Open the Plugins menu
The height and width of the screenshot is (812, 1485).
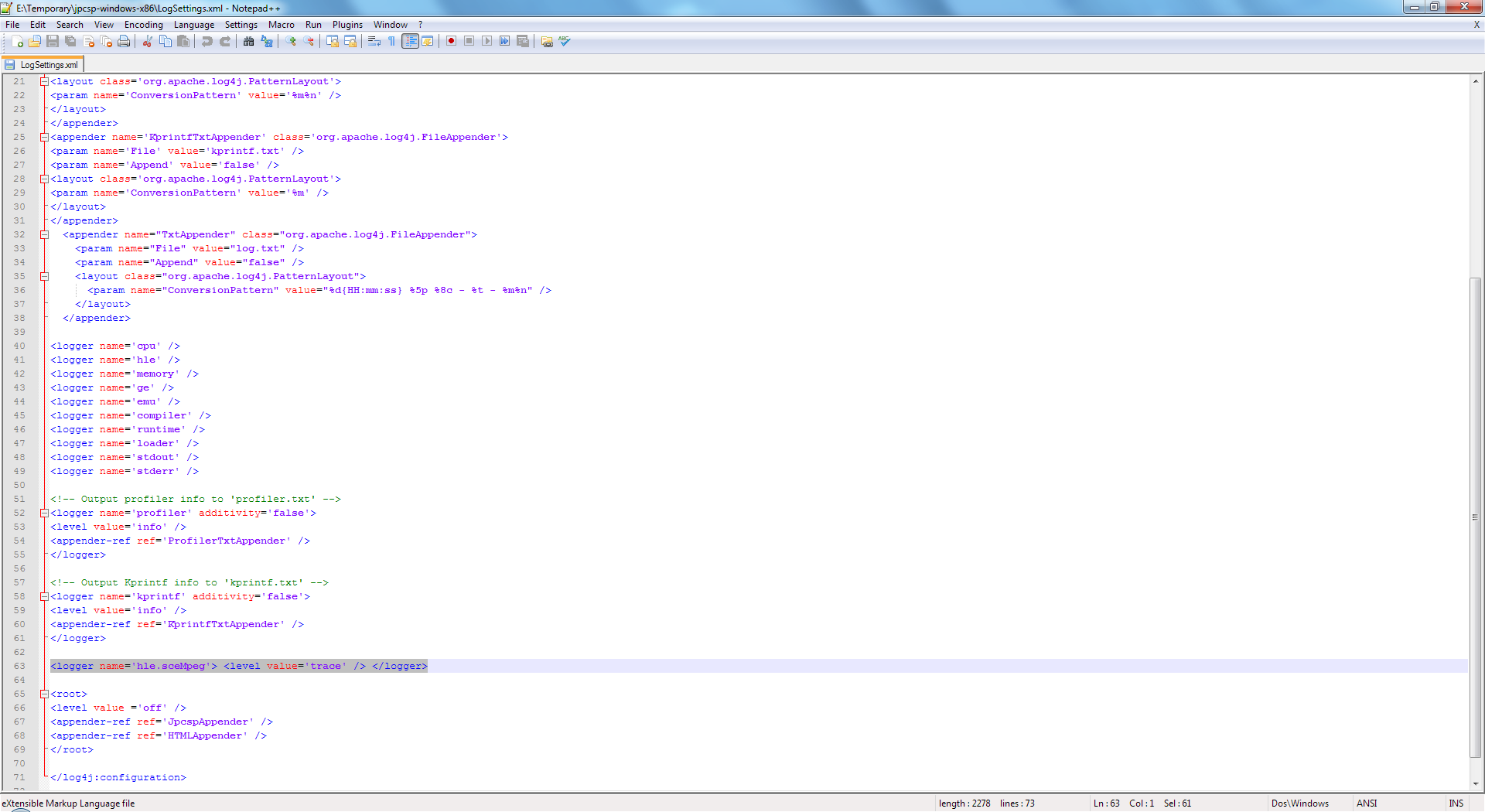(347, 25)
